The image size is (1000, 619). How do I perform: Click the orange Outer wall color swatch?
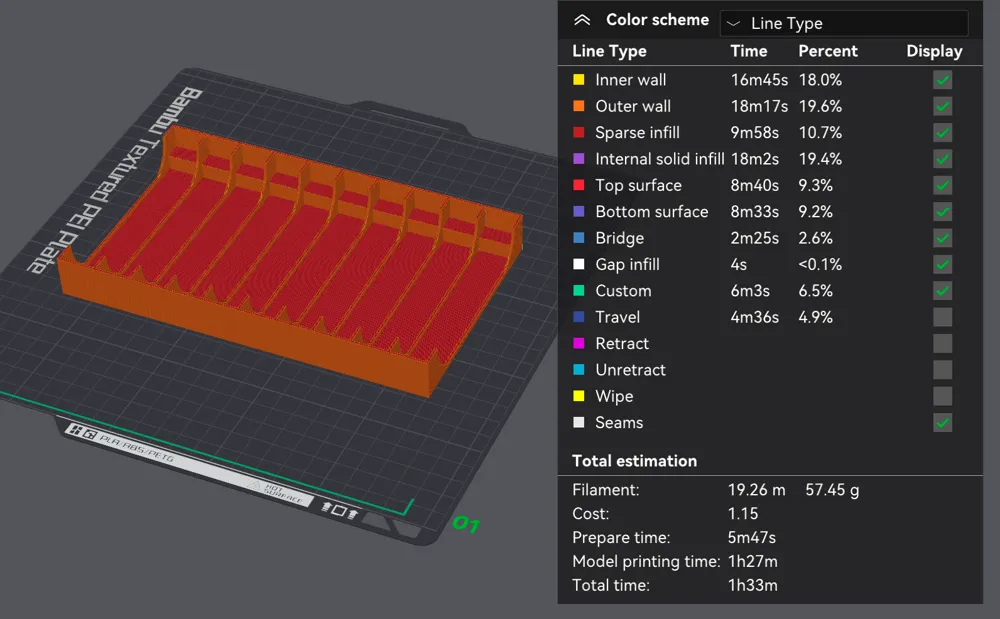(578, 106)
